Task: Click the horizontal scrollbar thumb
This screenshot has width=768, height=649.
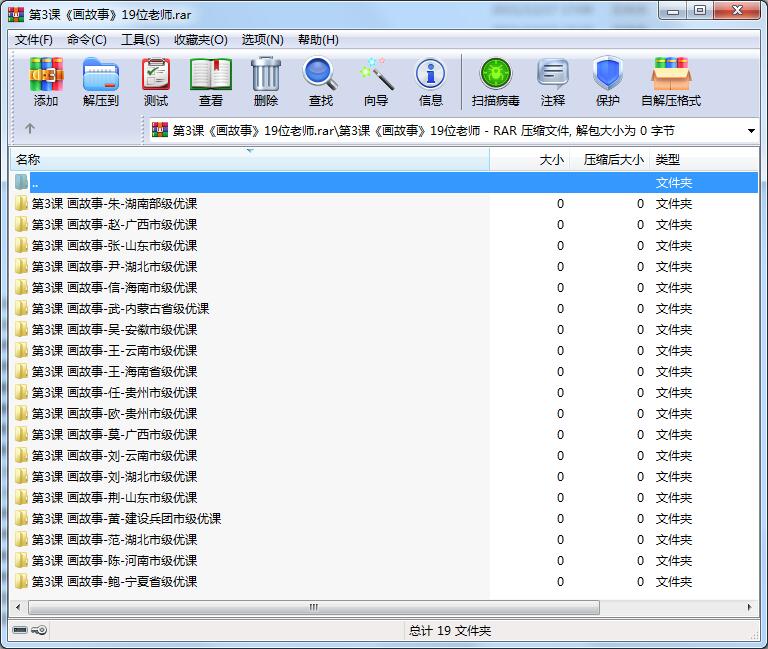Action: tap(313, 607)
